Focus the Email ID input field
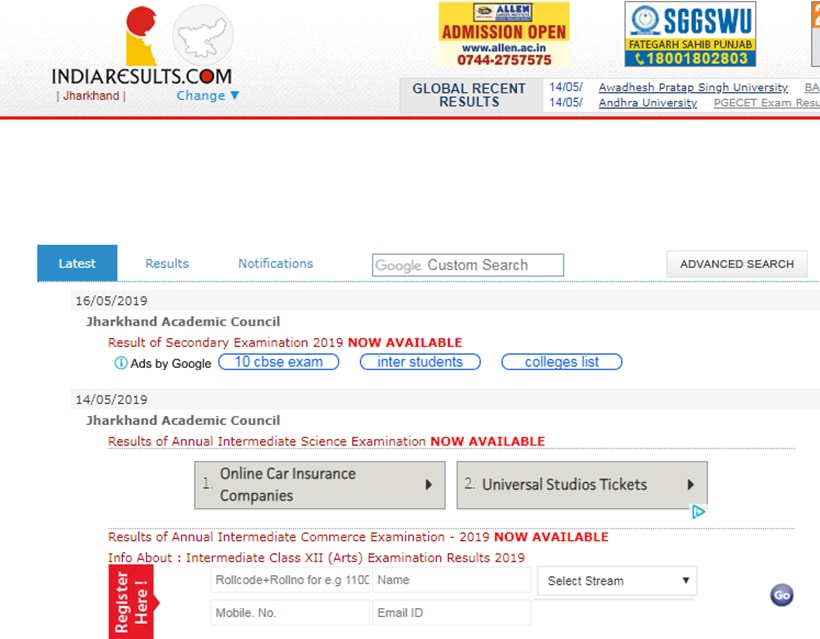The image size is (820, 639). pos(451,613)
